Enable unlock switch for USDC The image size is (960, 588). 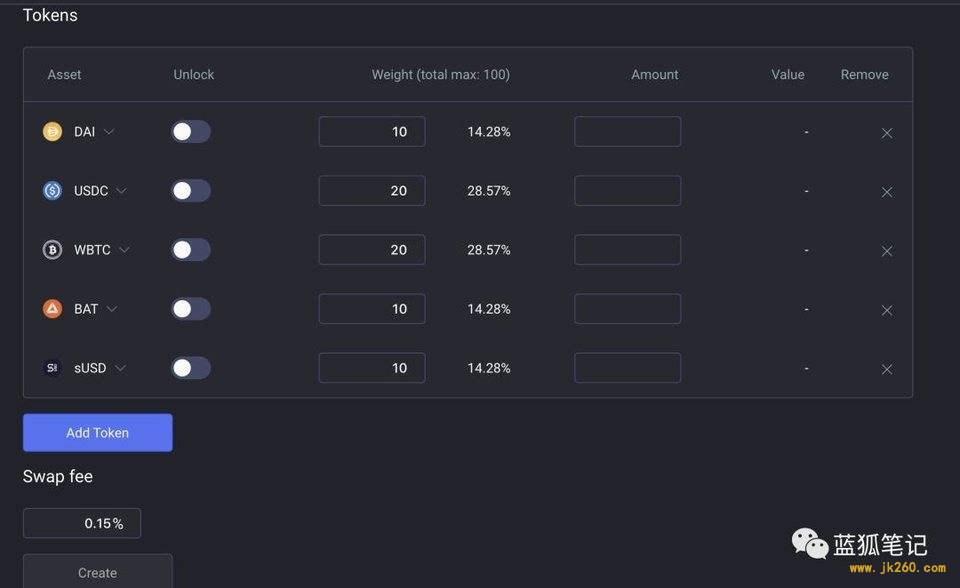(190, 191)
